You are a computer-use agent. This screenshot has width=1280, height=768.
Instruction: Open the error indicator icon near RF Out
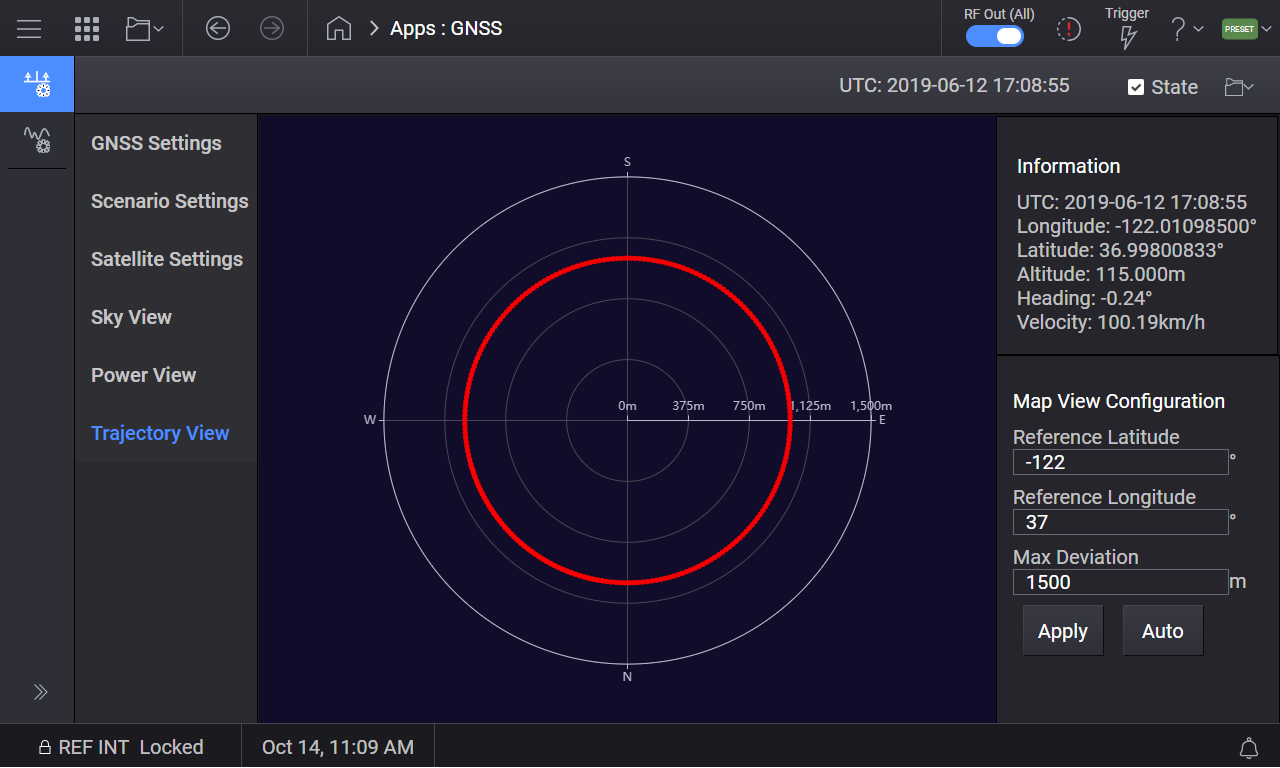(x=1068, y=29)
